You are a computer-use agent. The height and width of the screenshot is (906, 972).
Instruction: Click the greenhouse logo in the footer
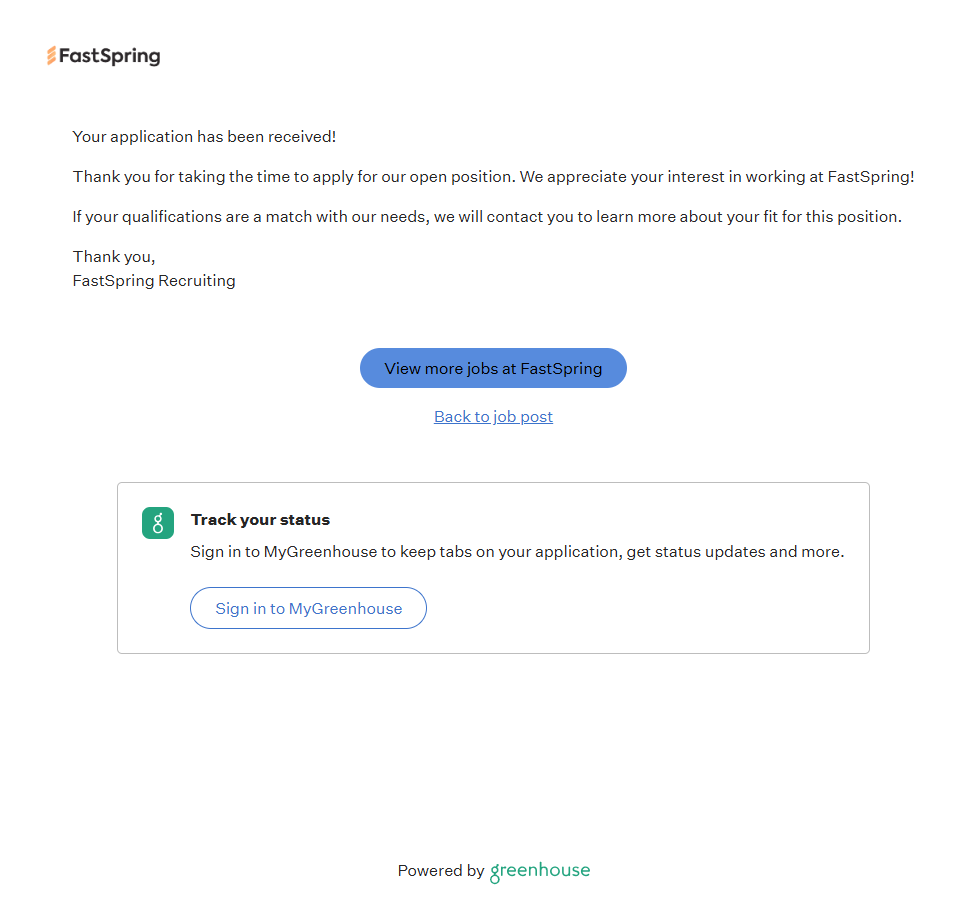tap(540, 871)
